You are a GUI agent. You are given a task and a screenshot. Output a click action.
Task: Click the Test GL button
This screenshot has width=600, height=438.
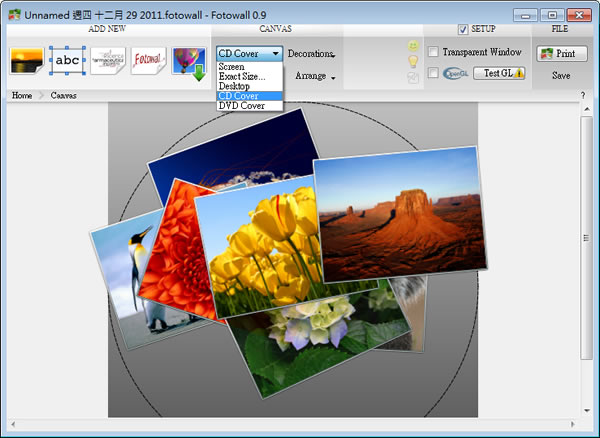pyautogui.click(x=499, y=73)
